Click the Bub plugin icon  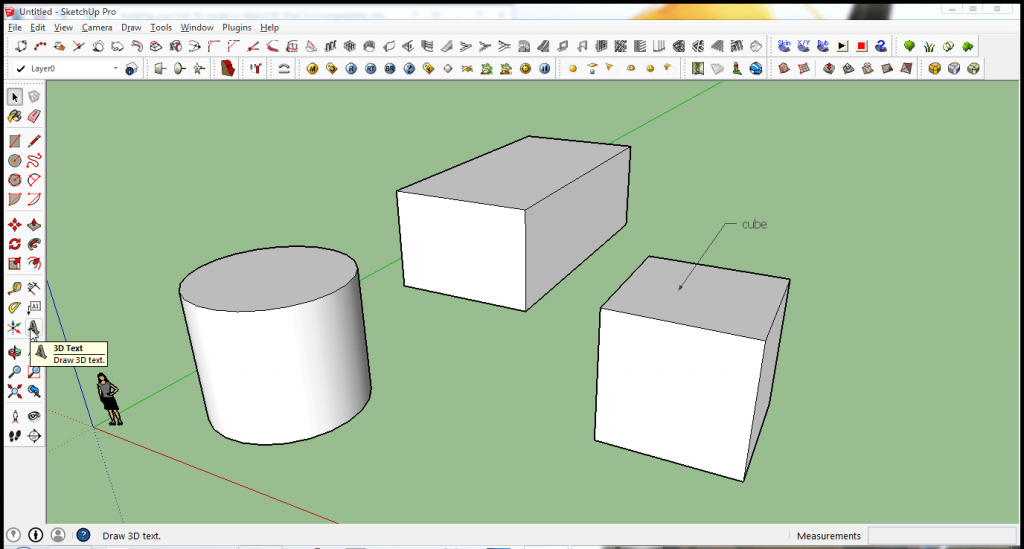pos(823,46)
